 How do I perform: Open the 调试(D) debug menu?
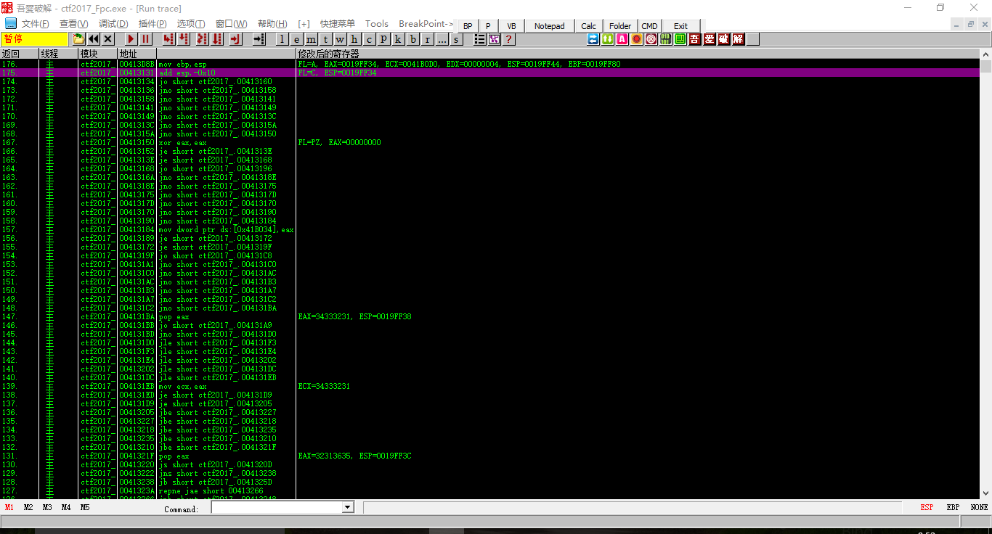click(x=113, y=23)
